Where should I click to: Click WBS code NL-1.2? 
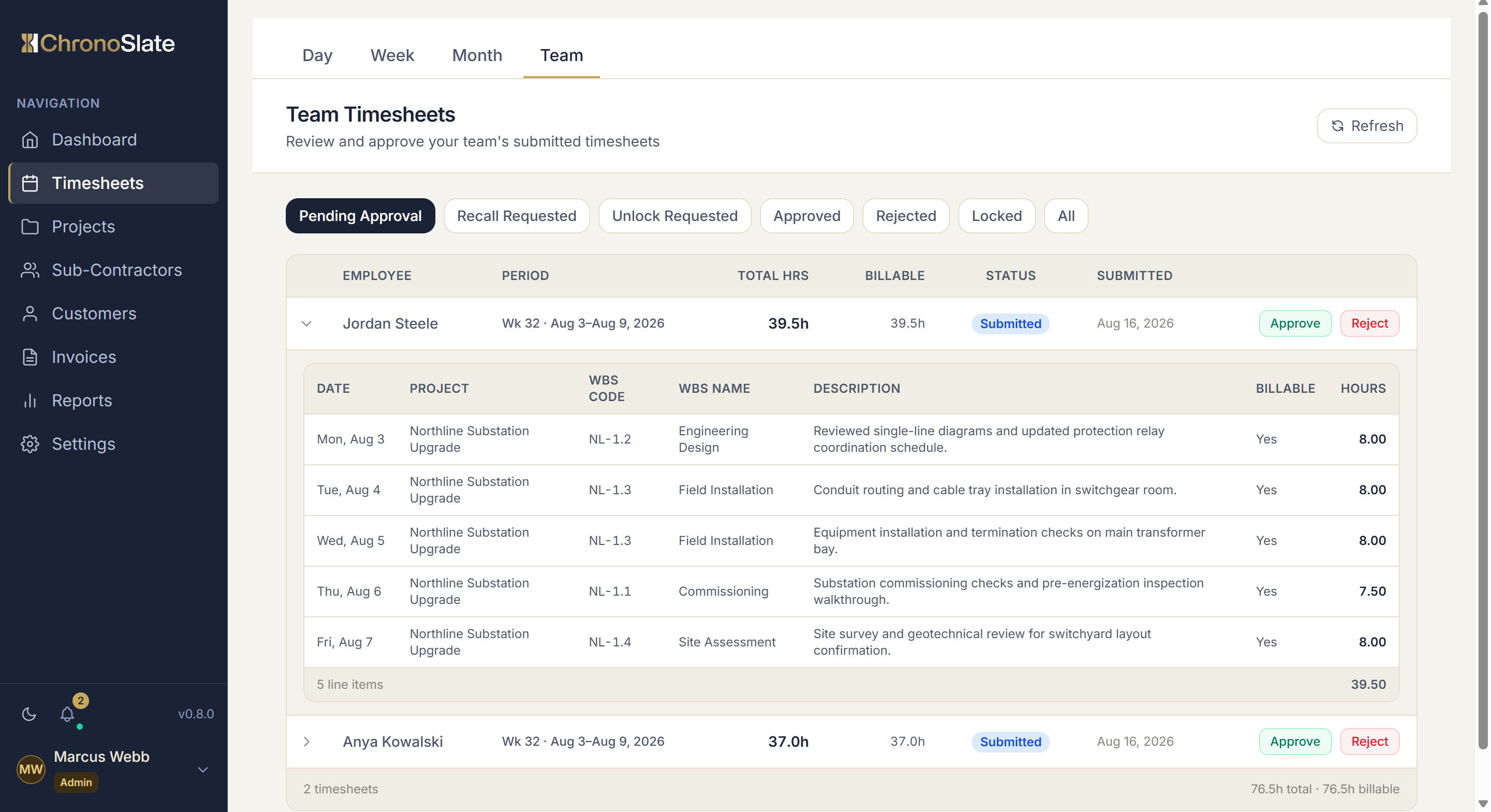tap(609, 439)
